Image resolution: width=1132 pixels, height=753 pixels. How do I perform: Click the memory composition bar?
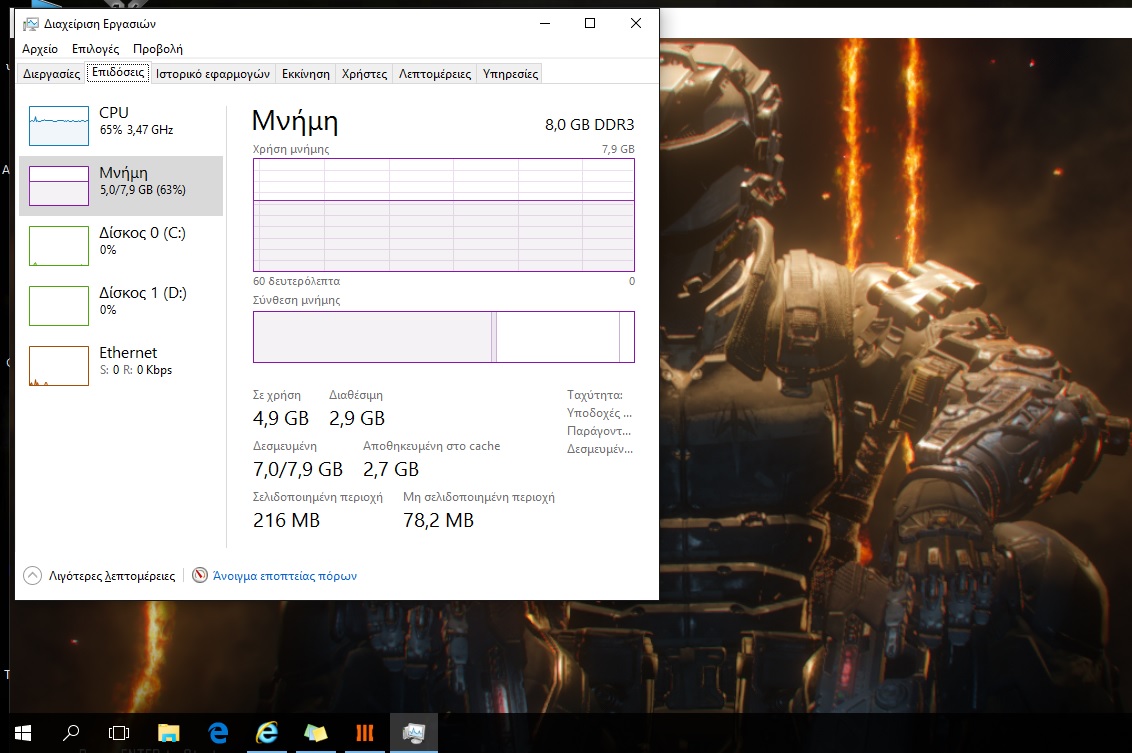pyautogui.click(x=444, y=337)
